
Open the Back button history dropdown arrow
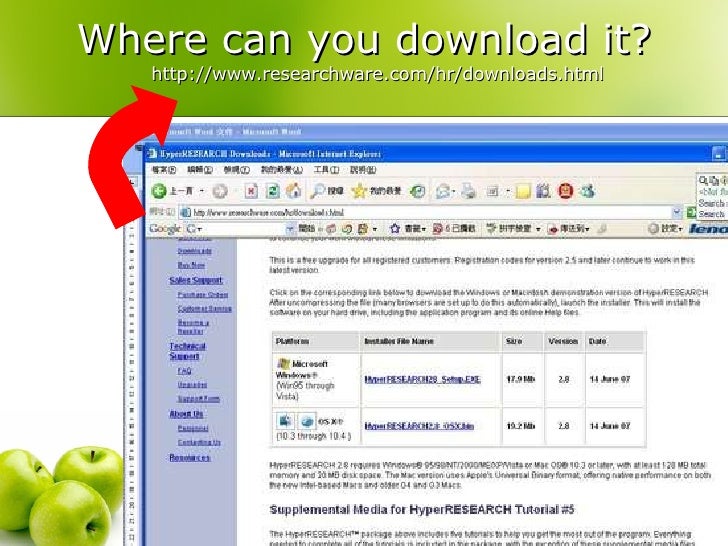coord(202,191)
